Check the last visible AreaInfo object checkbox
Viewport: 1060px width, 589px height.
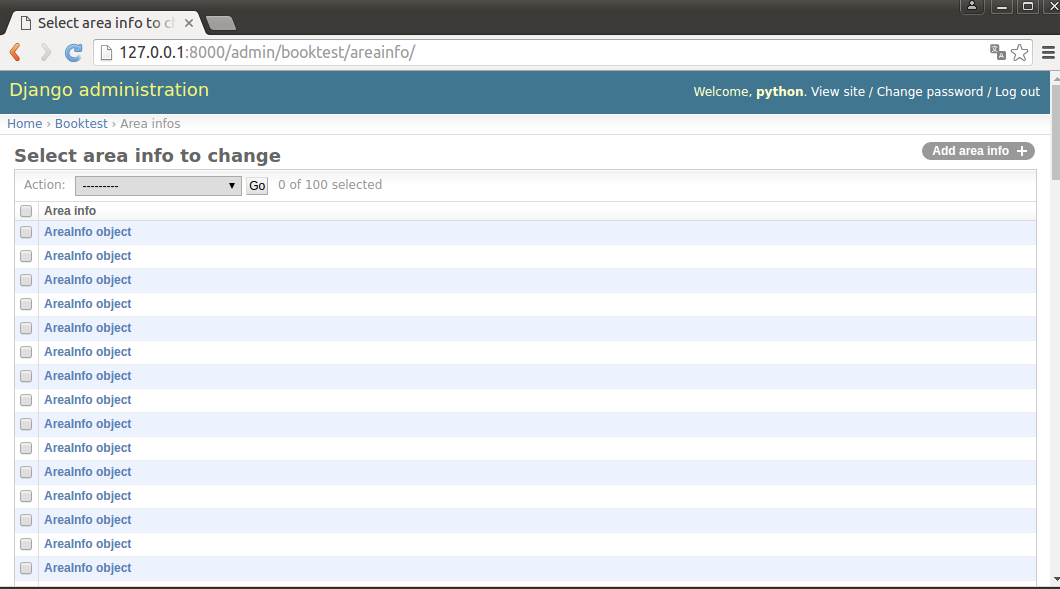[26, 568]
